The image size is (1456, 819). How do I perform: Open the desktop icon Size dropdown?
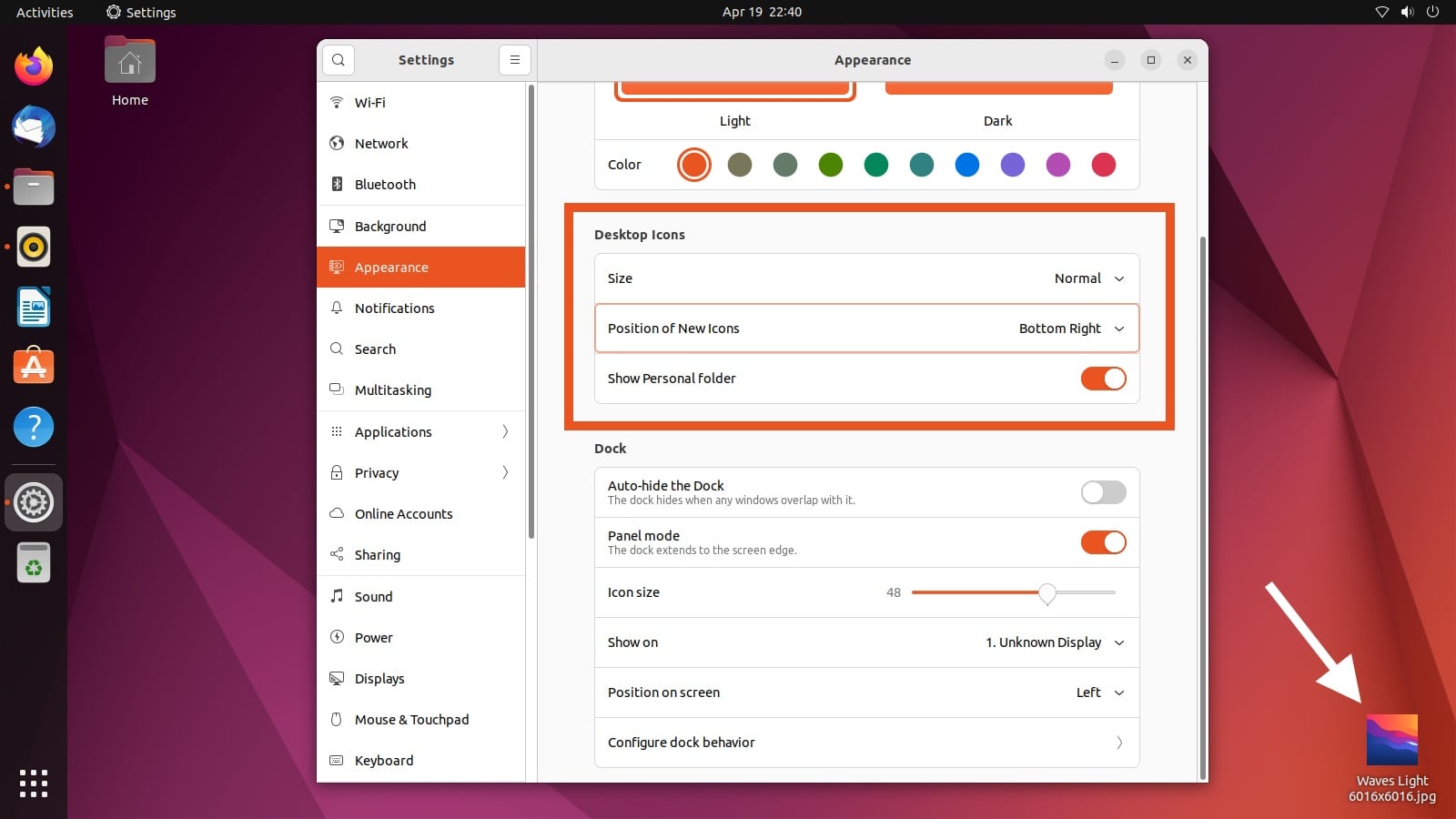point(1088,278)
